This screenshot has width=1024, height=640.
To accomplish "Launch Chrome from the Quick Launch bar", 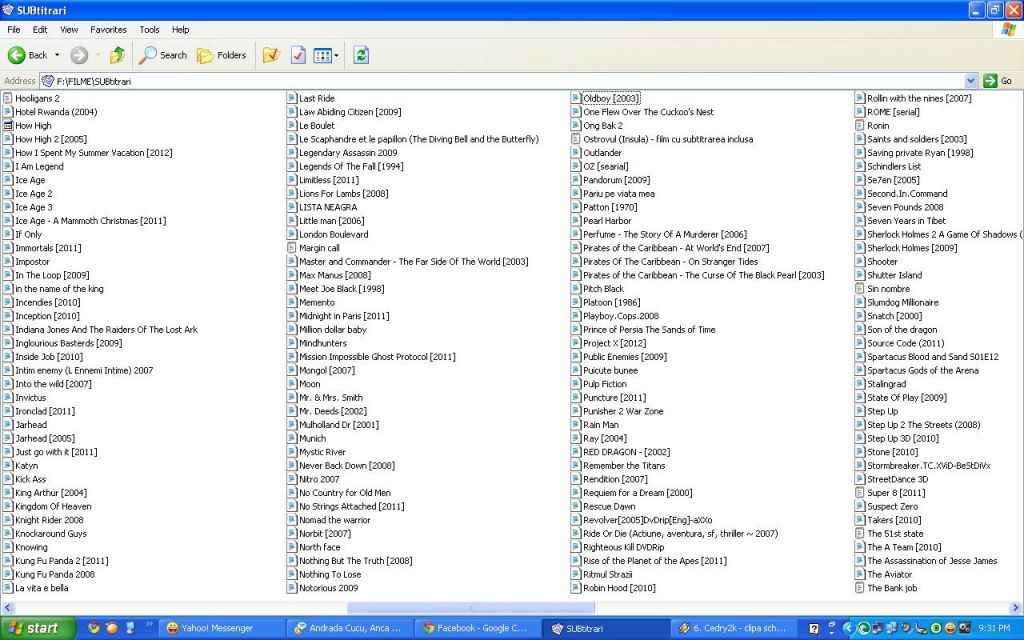I will tap(93, 628).
